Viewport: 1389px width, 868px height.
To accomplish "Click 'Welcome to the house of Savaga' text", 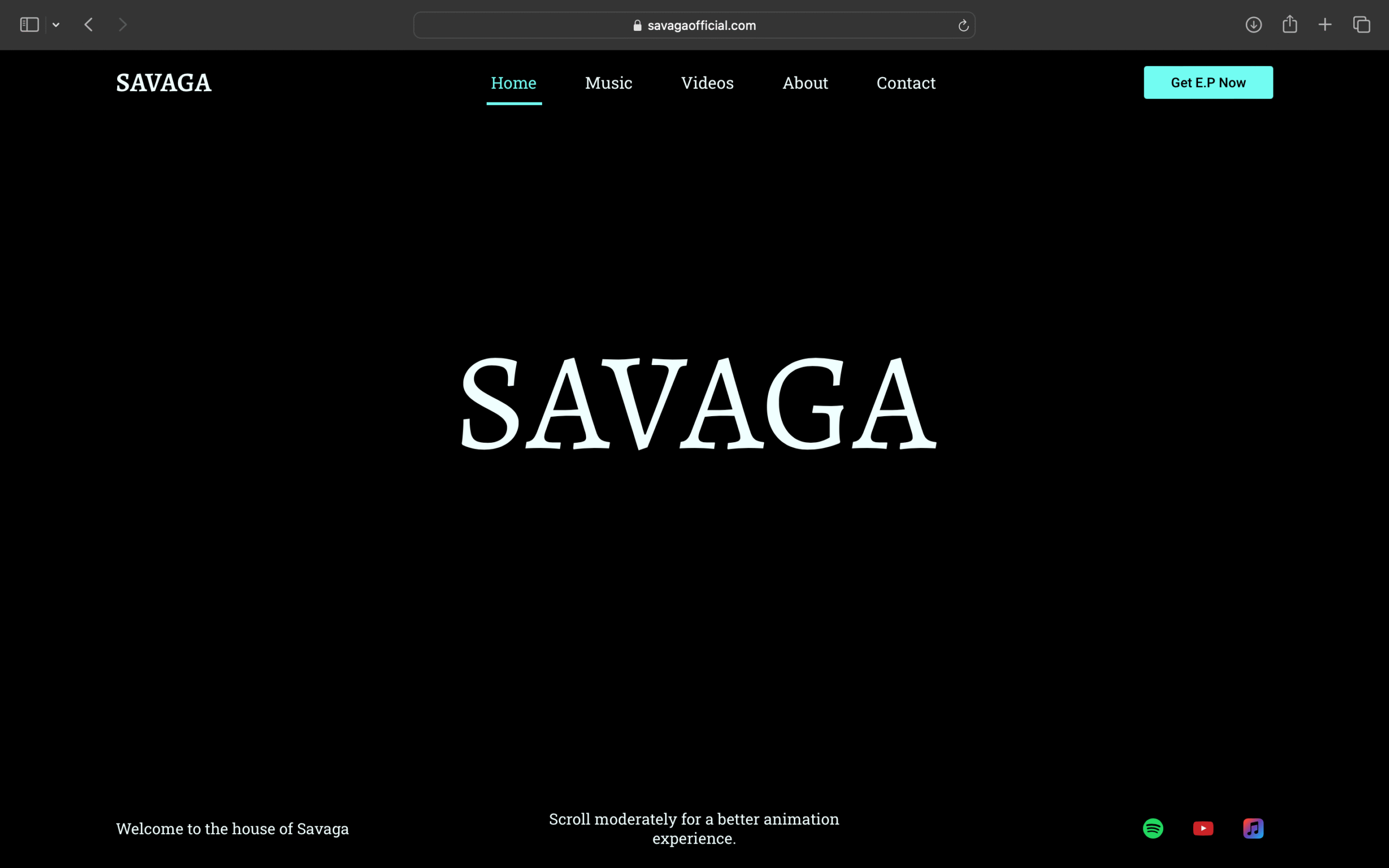I will click(232, 828).
